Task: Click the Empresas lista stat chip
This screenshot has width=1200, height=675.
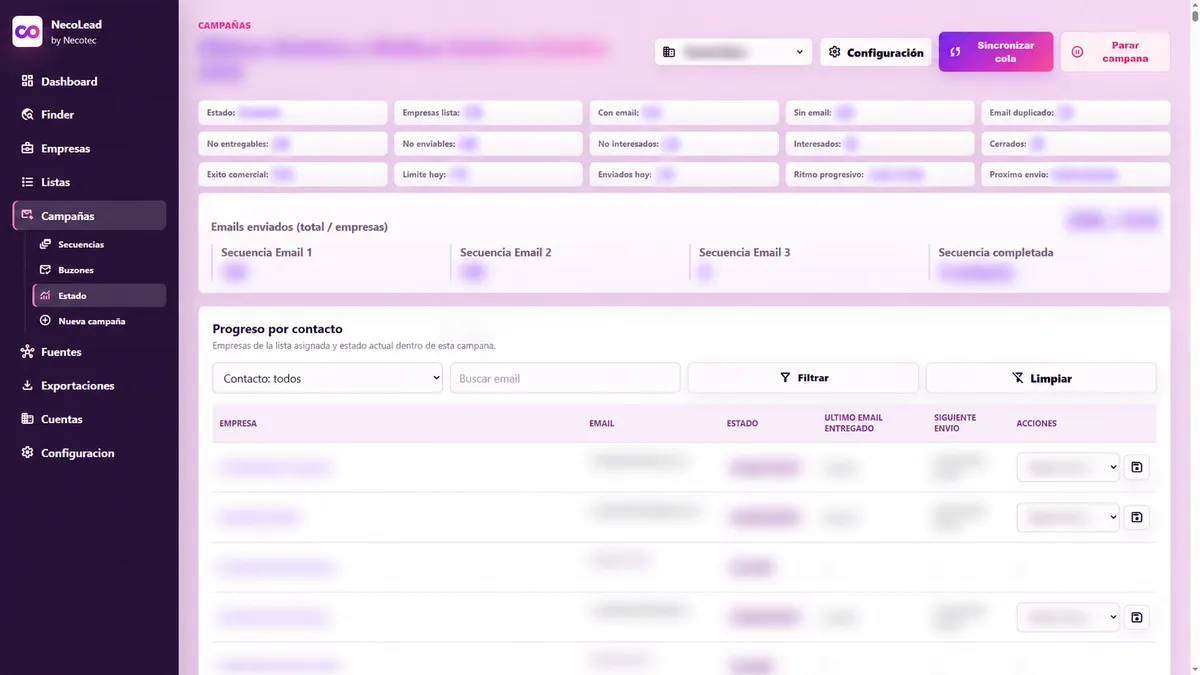Action: [488, 113]
